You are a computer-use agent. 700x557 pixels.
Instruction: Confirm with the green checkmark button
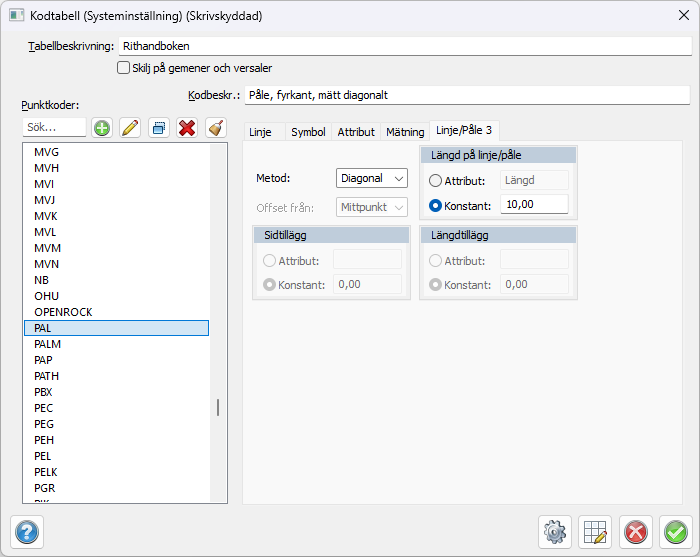click(676, 532)
